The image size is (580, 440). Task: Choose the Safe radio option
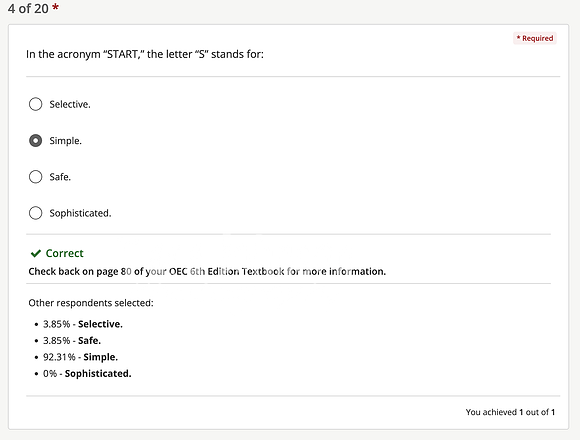point(36,177)
